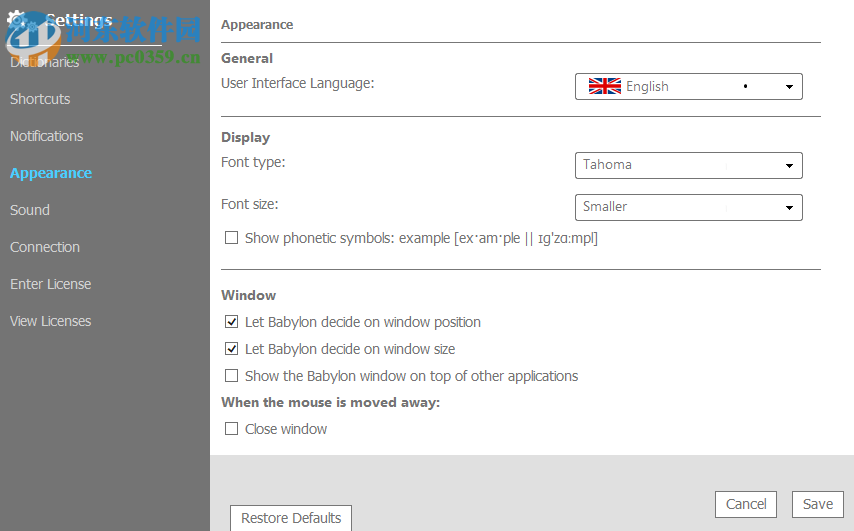Click the UK flag language icon
854x531 pixels.
click(605, 87)
